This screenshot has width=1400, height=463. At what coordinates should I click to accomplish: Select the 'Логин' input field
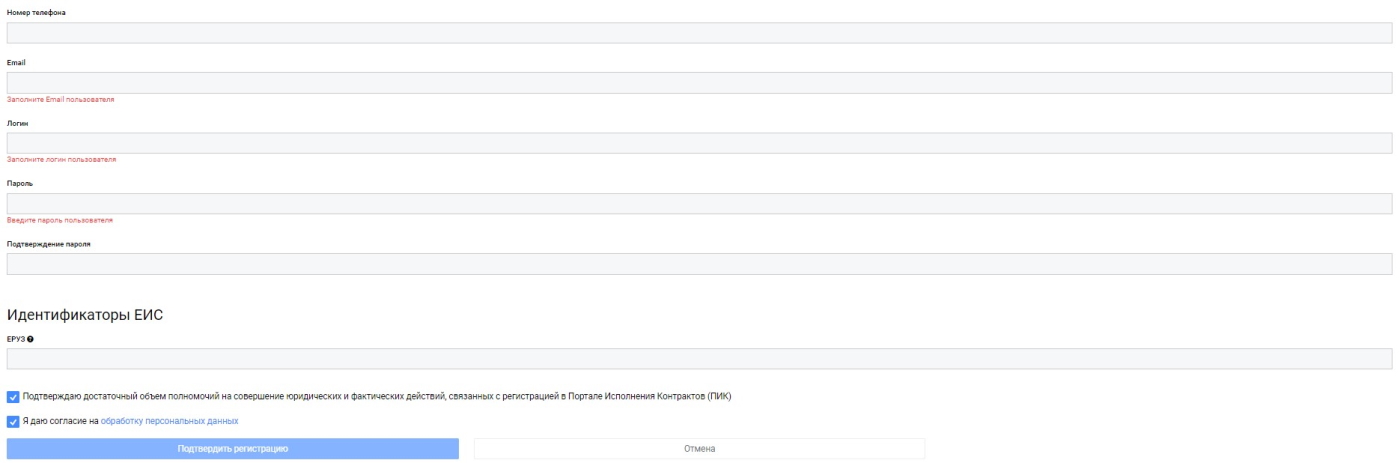pyautogui.click(x=700, y=143)
